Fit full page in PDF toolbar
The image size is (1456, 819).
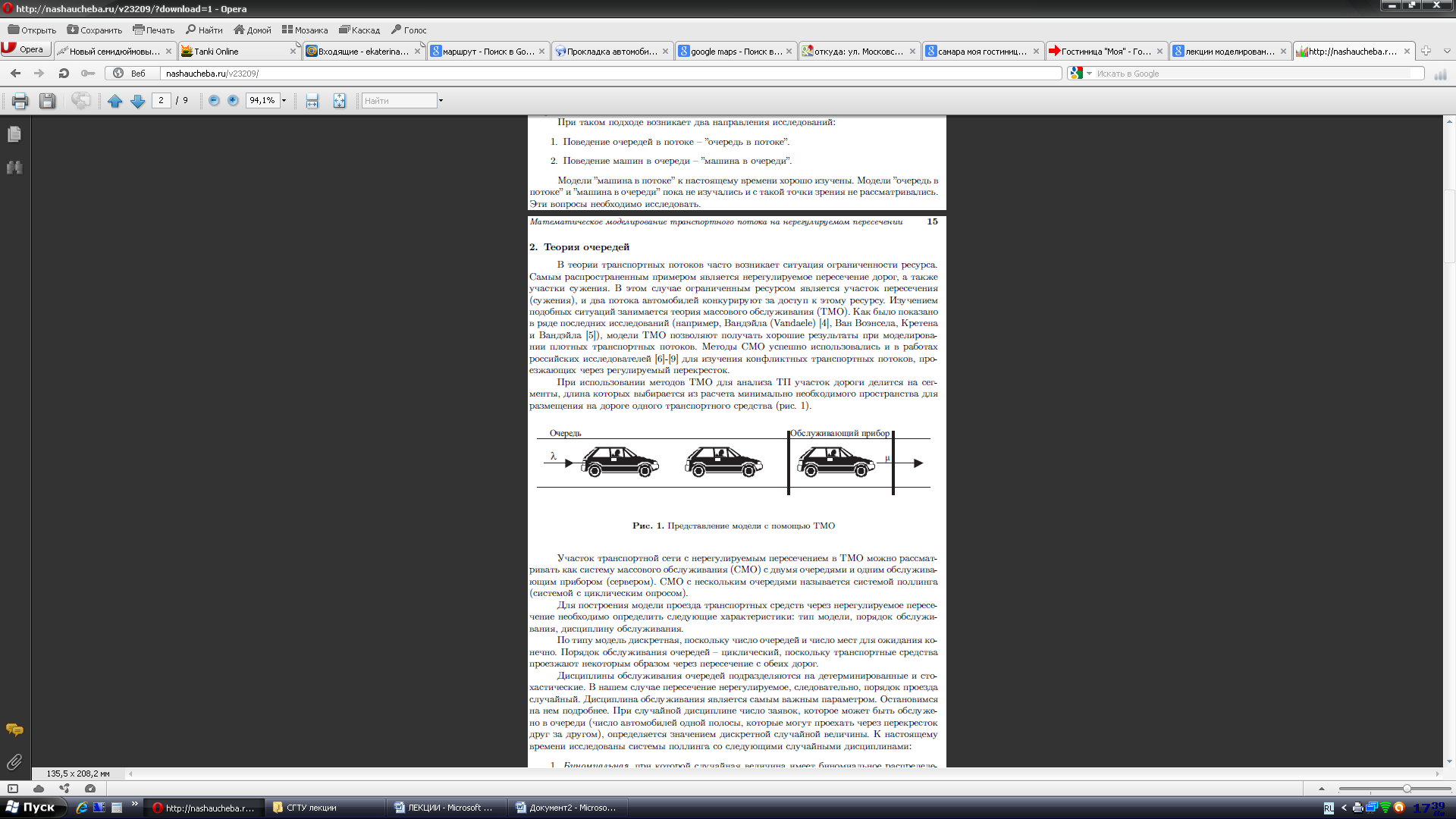point(339,101)
